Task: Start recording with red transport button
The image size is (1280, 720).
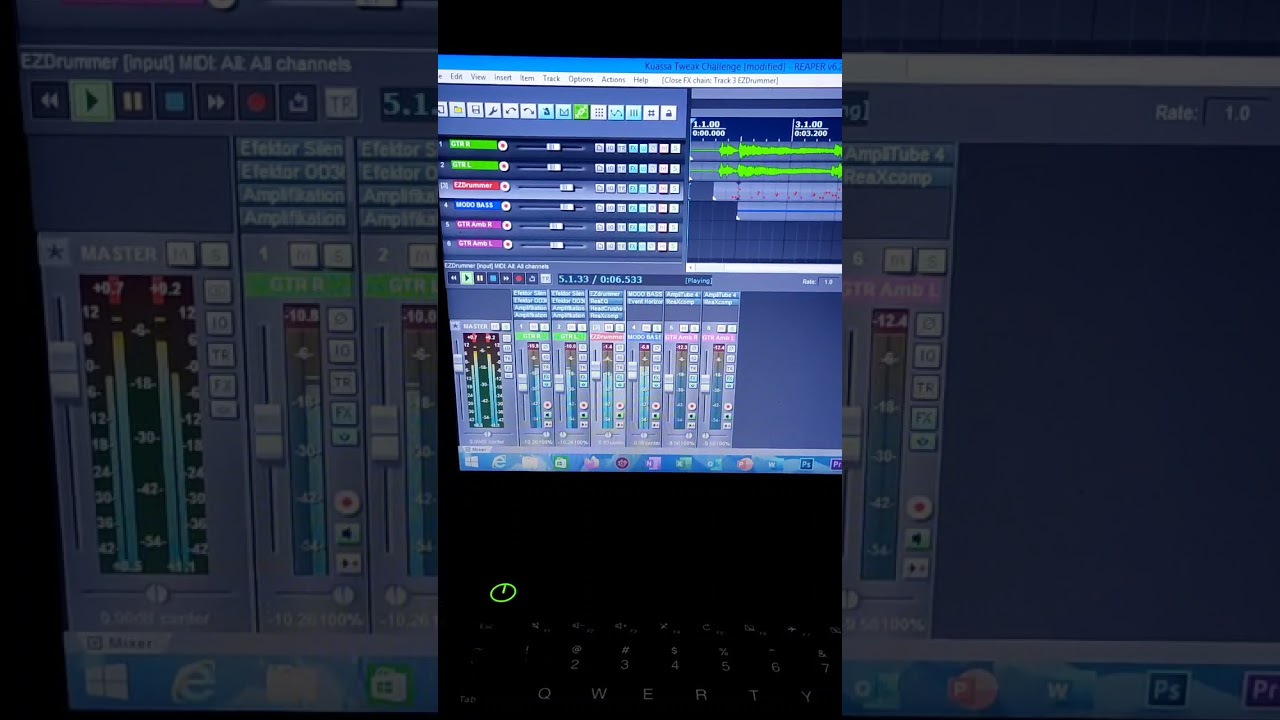Action: coord(519,278)
